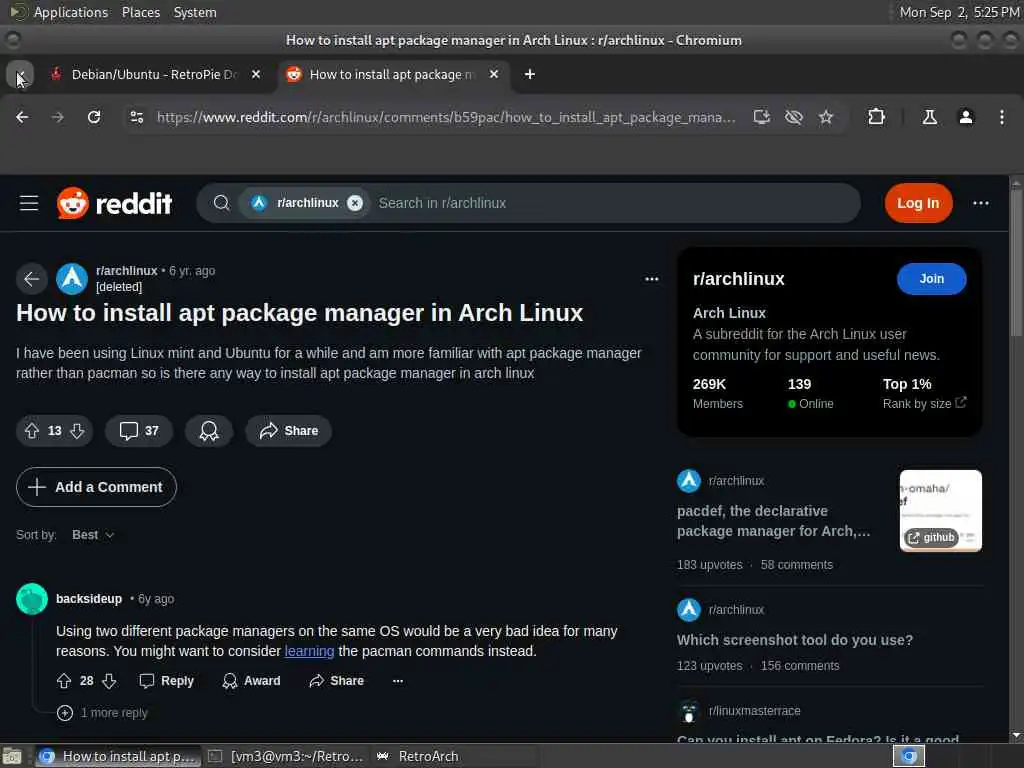Open Rank by size external link
The width and height of the screenshot is (1024, 768).
pos(924,404)
